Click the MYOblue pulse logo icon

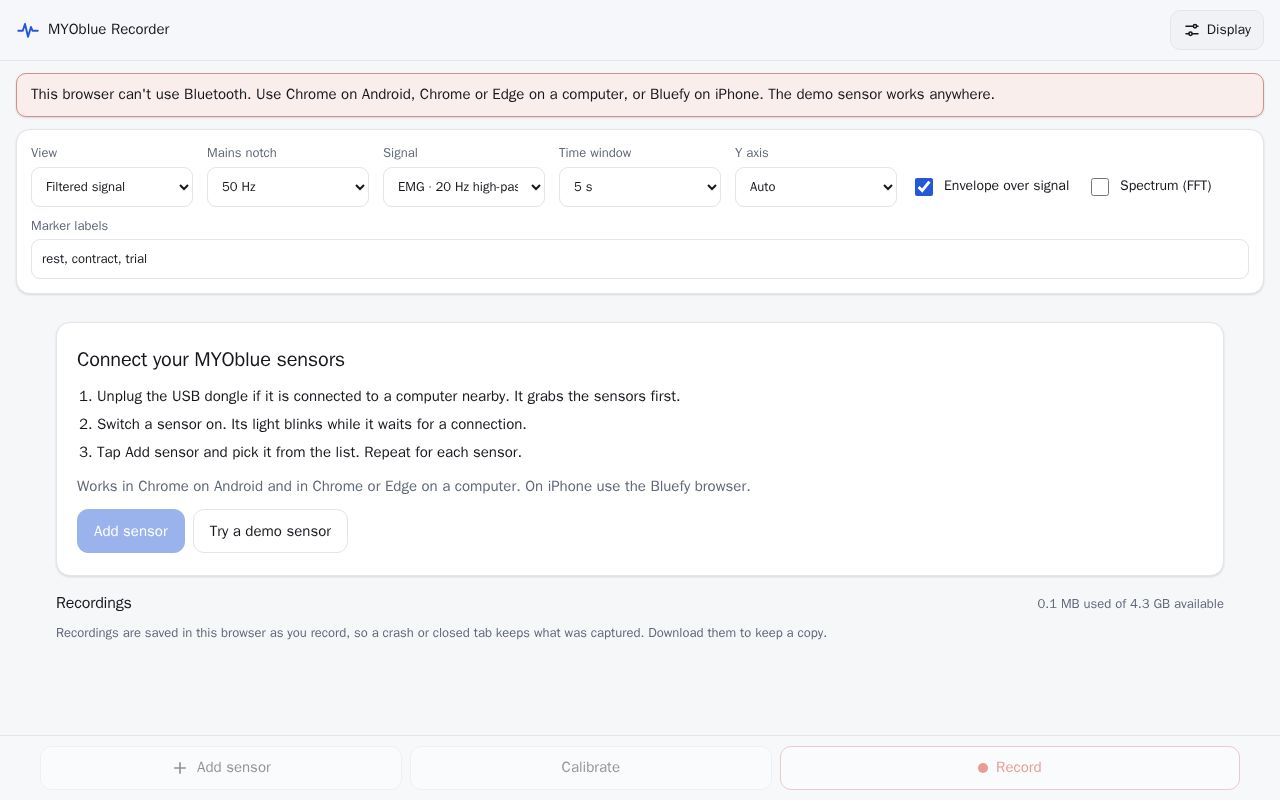pos(28,30)
